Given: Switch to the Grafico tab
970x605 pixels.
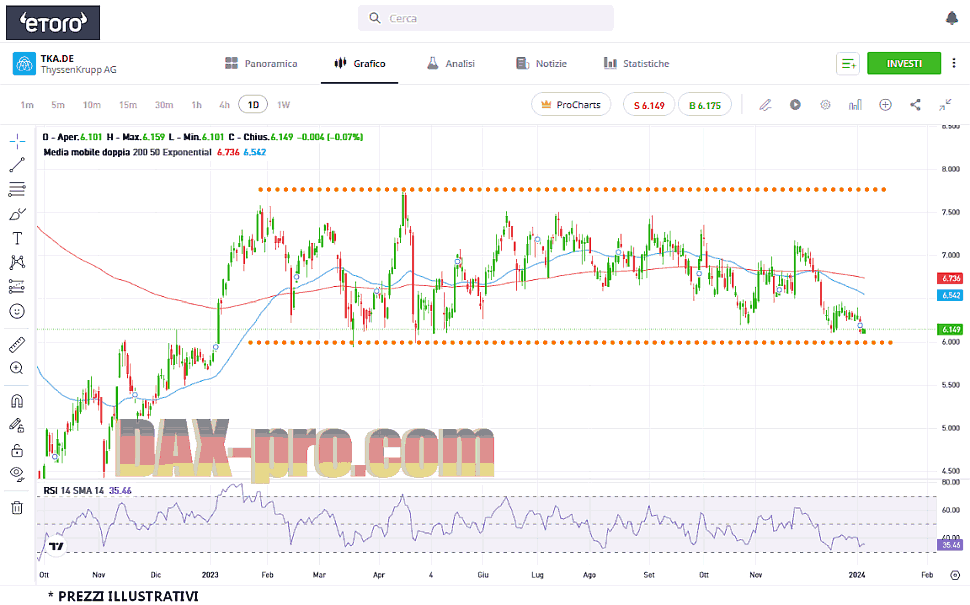Looking at the screenshot, I should [359, 64].
